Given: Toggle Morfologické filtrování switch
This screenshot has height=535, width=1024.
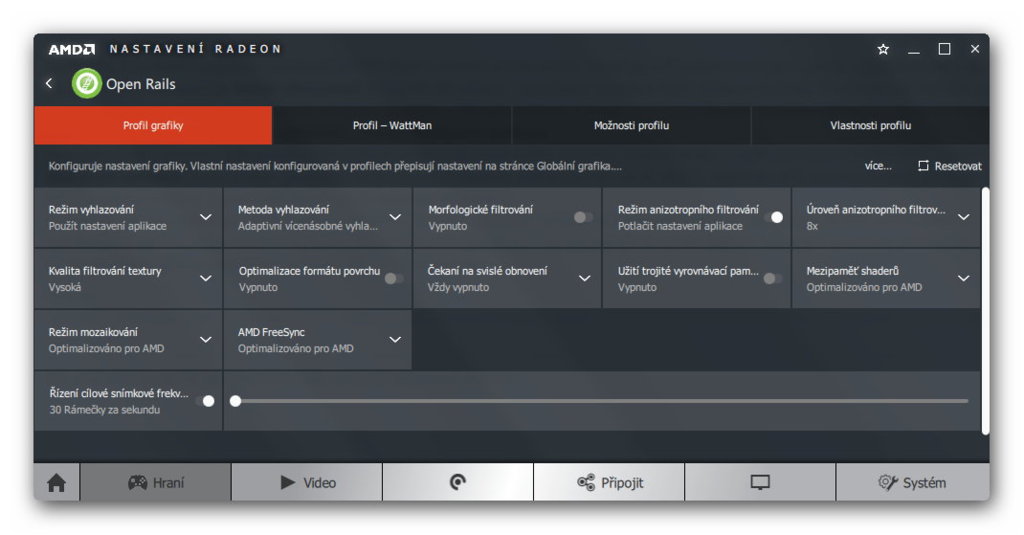Looking at the screenshot, I should [x=583, y=217].
